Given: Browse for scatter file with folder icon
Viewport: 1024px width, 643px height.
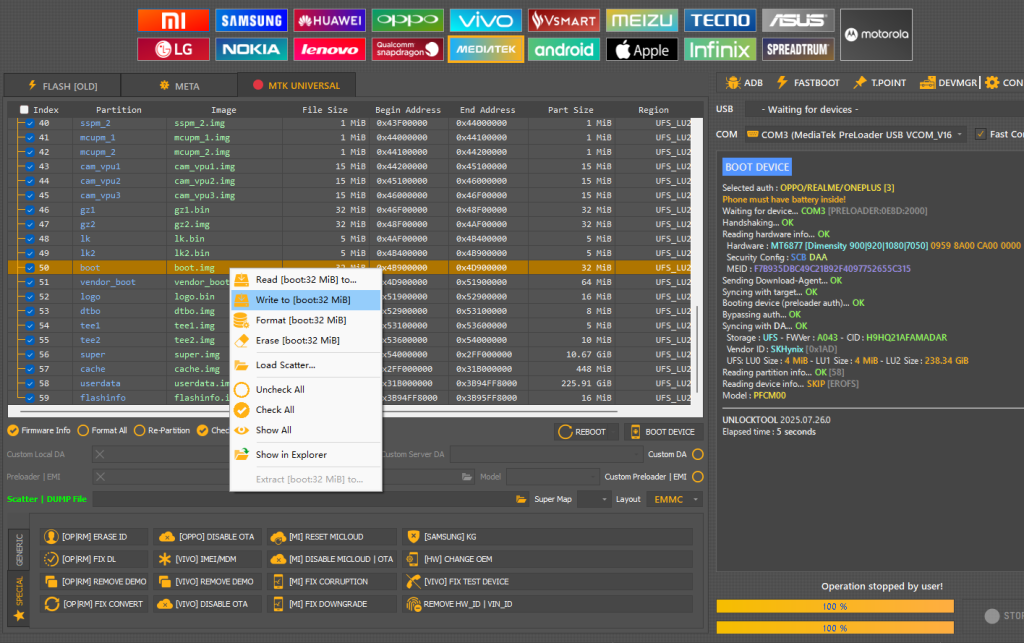Looking at the screenshot, I should [x=521, y=499].
